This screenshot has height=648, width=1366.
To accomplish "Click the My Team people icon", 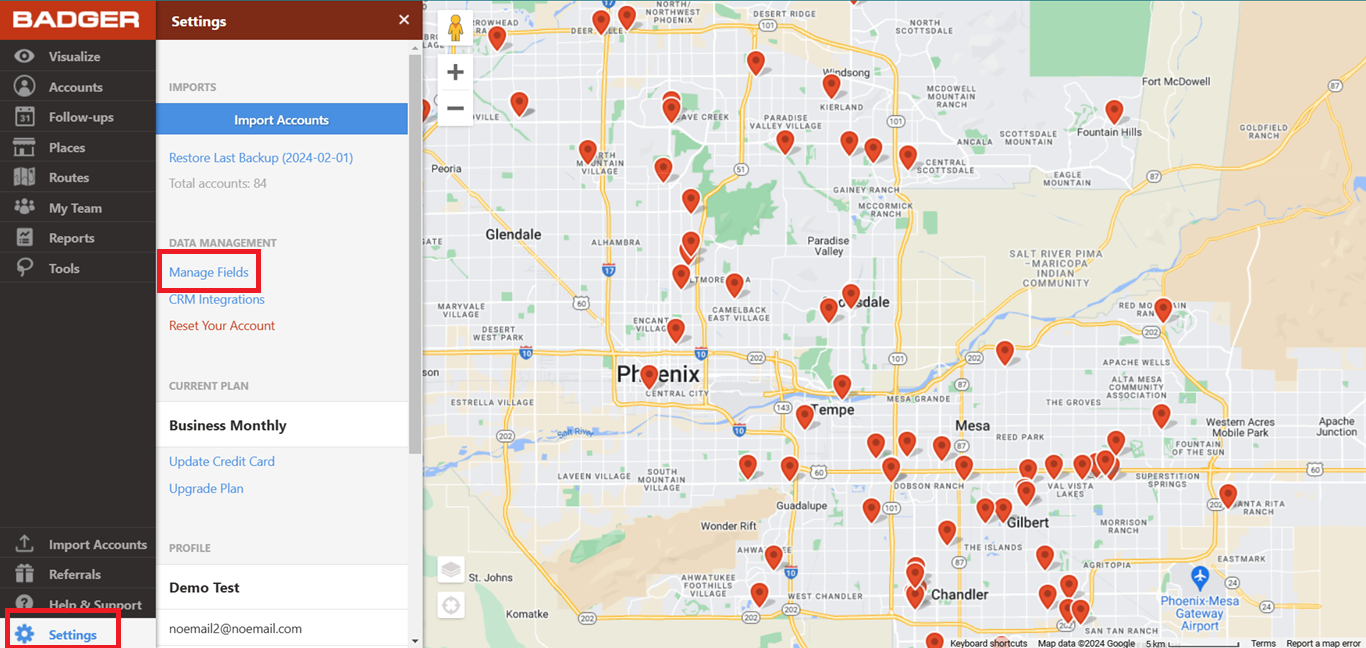I will (x=24, y=208).
